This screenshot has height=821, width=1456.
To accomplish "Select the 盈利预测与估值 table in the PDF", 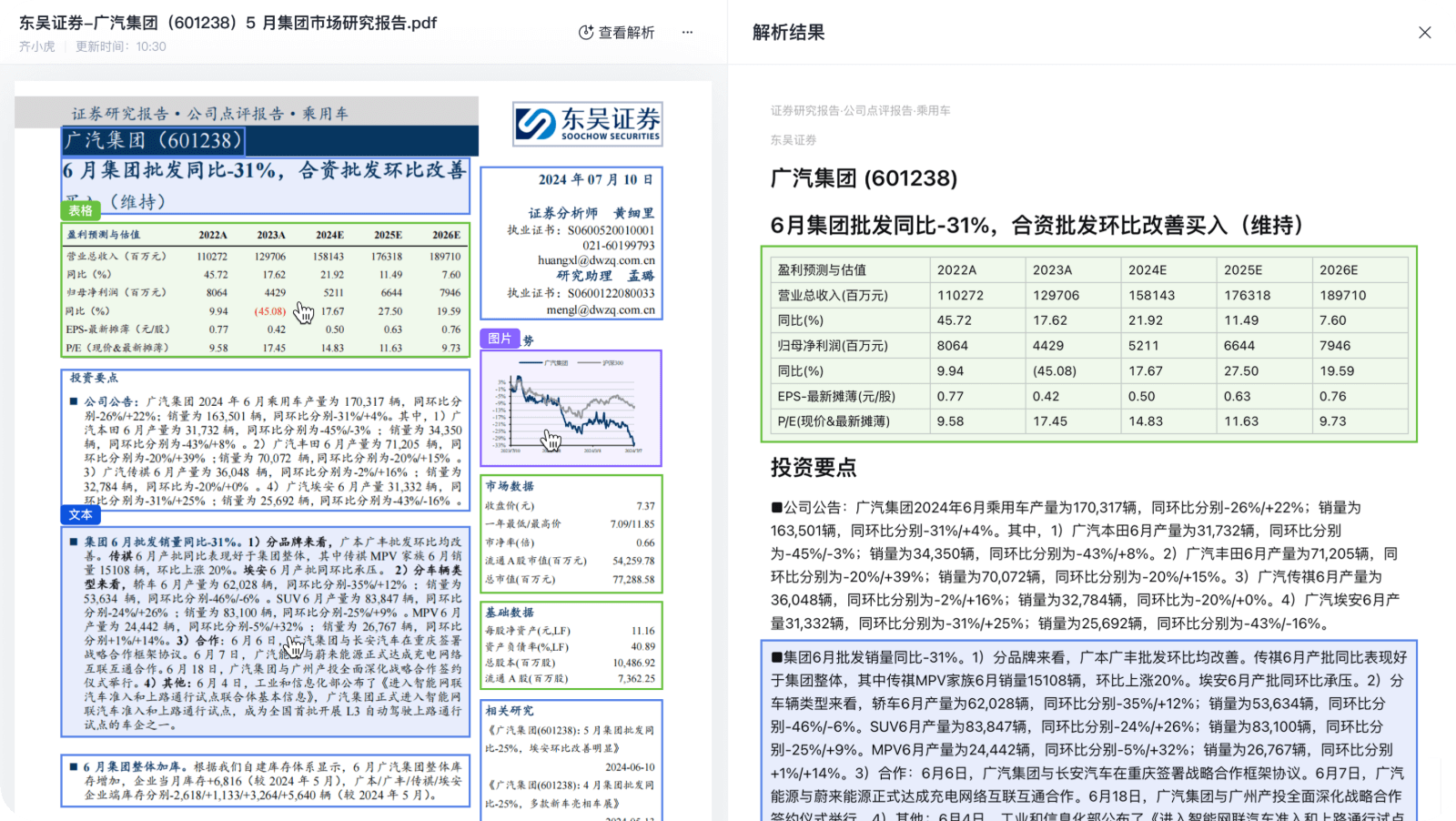I will click(266, 290).
